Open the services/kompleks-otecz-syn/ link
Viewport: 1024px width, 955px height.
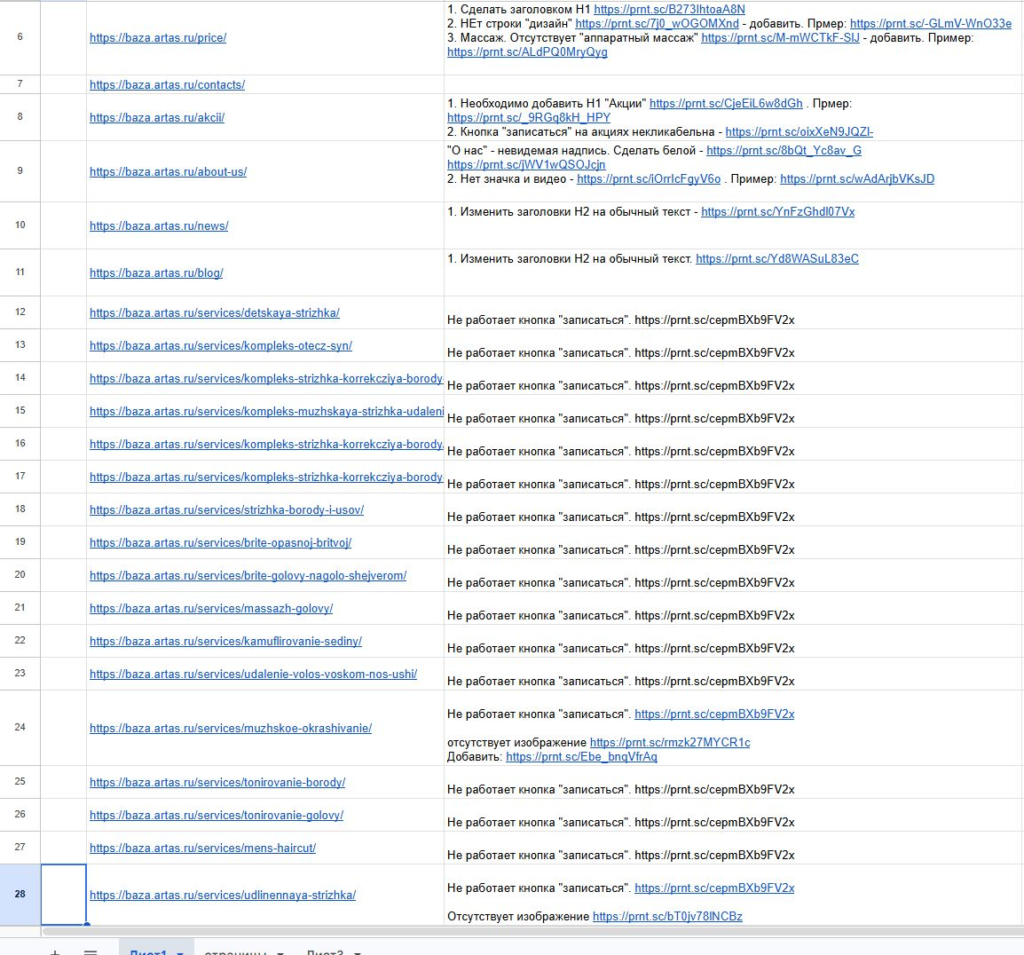point(221,346)
